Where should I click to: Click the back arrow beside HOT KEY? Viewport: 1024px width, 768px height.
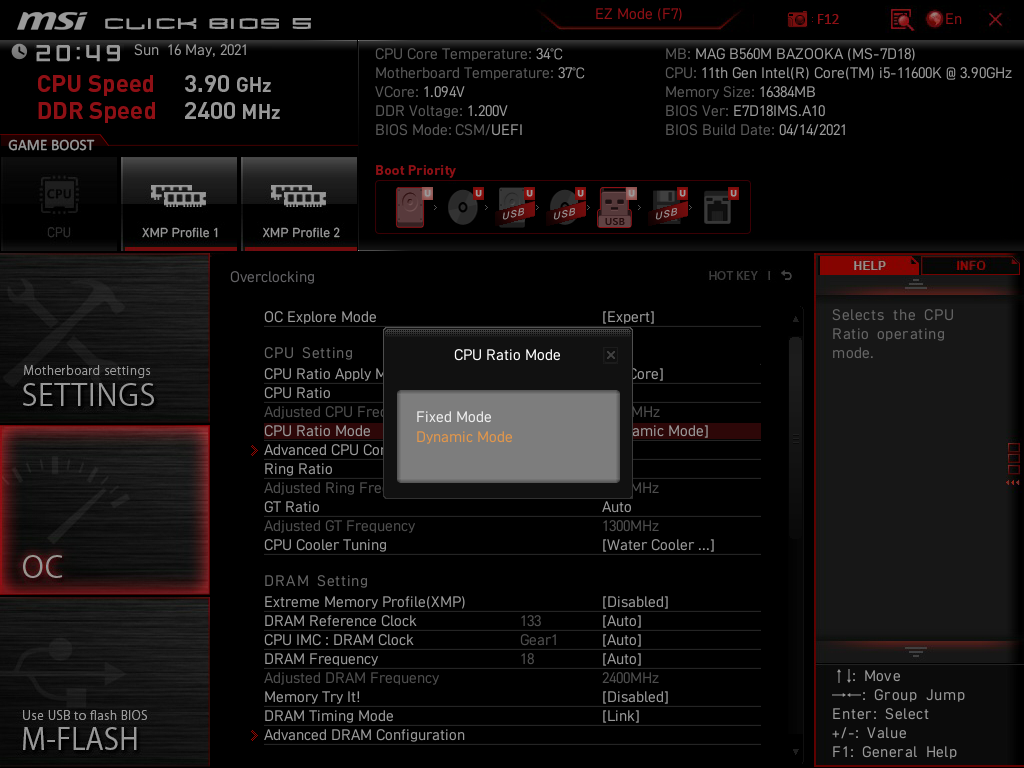tap(787, 276)
